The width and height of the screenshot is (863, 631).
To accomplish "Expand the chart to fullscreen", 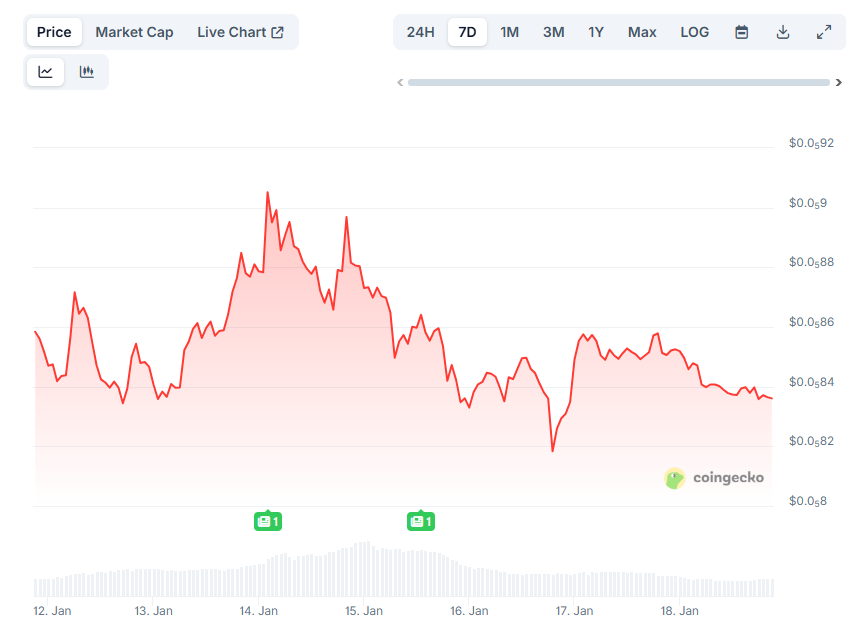I will tap(823, 31).
